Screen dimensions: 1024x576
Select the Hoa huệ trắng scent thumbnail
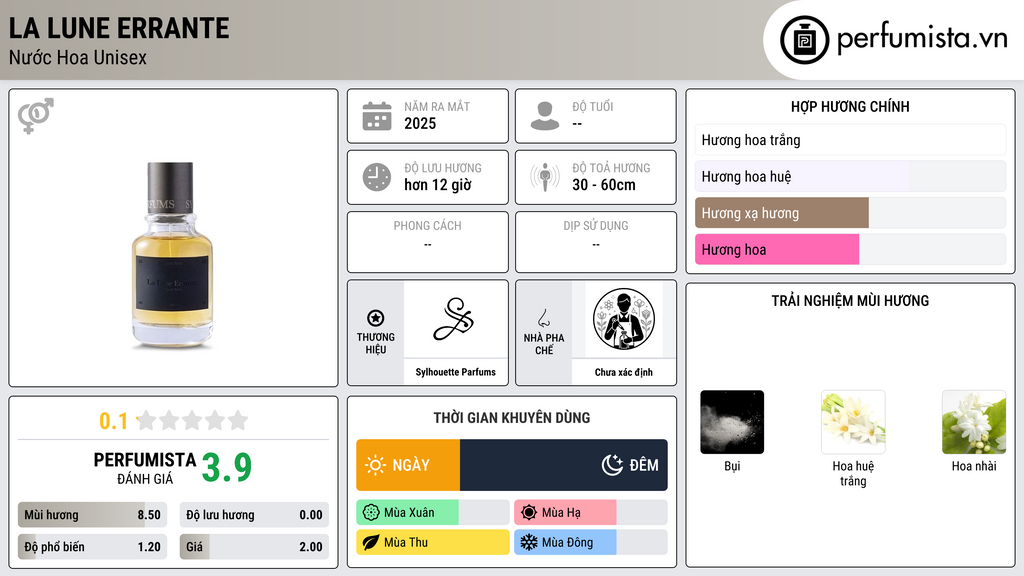tap(853, 422)
